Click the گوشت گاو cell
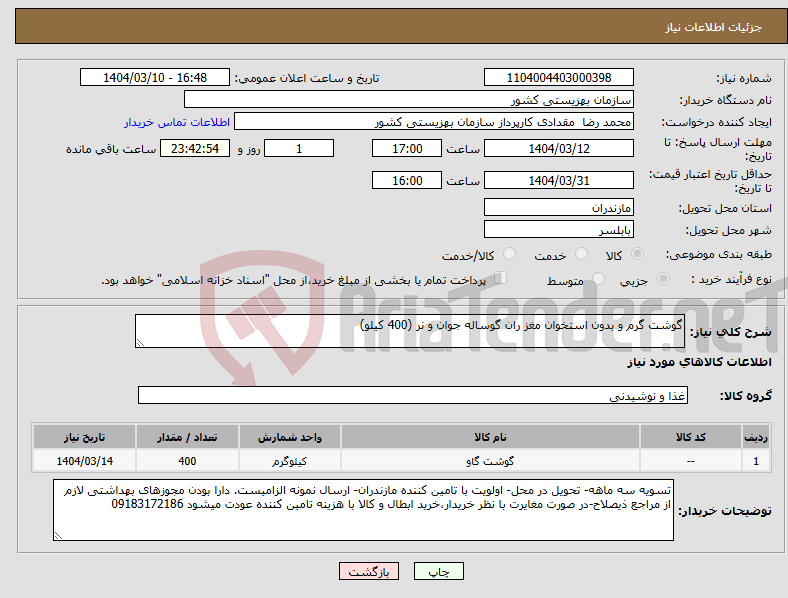788x598 pixels. click(490, 460)
